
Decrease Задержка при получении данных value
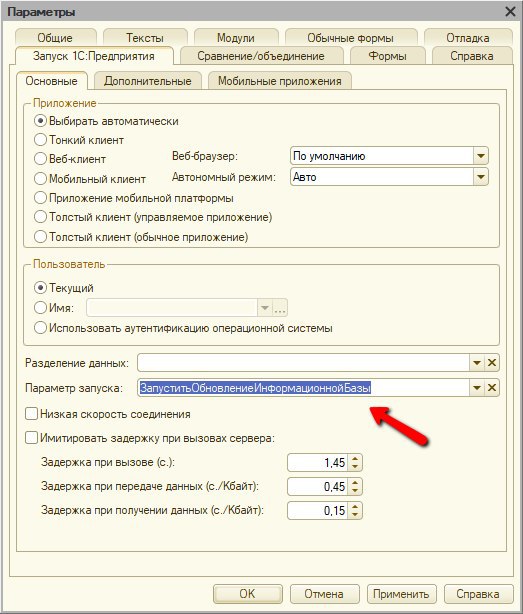(x=355, y=515)
